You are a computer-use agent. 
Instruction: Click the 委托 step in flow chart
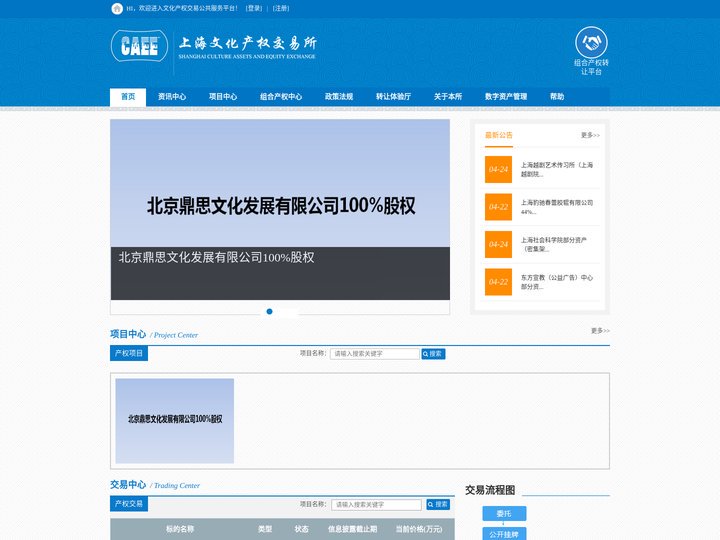click(x=504, y=513)
